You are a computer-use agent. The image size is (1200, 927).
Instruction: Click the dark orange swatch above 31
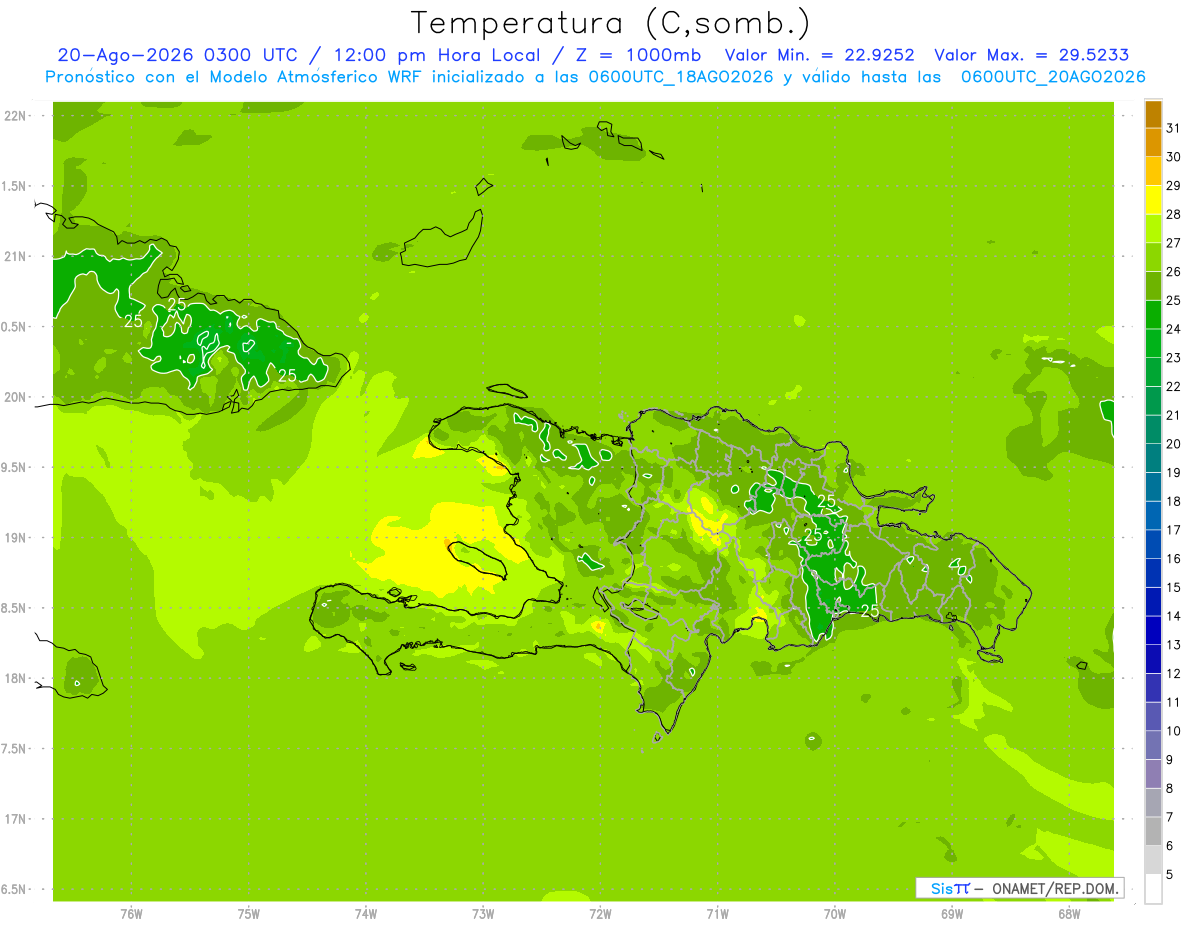pos(1154,114)
